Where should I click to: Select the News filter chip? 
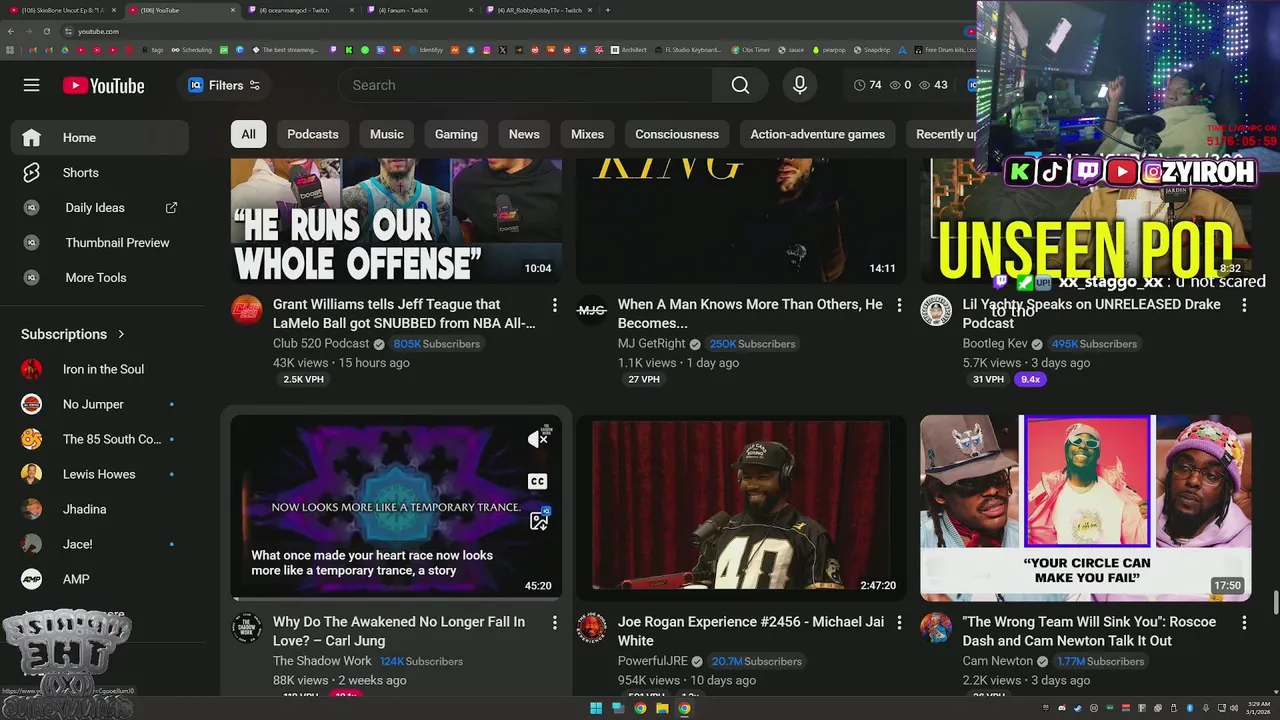pyautogui.click(x=524, y=134)
